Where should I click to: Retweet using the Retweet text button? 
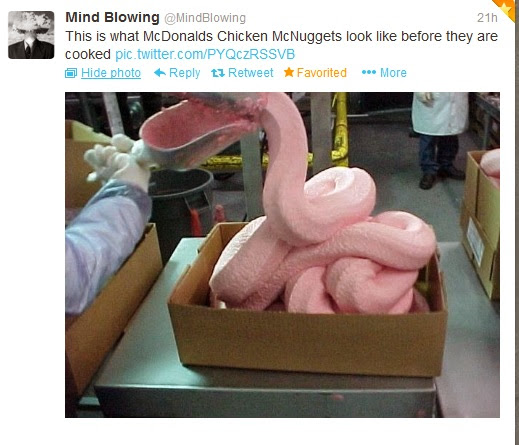coord(251,73)
